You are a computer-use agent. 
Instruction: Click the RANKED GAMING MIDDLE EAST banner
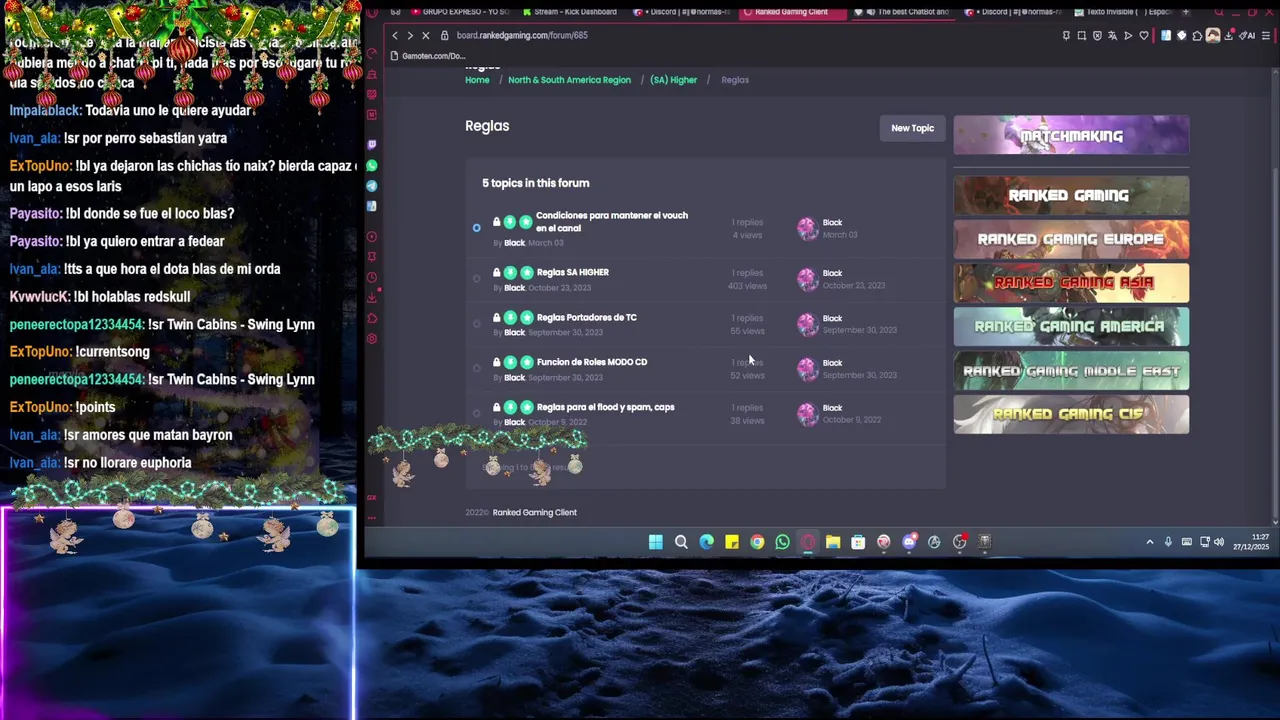[x=1071, y=370]
